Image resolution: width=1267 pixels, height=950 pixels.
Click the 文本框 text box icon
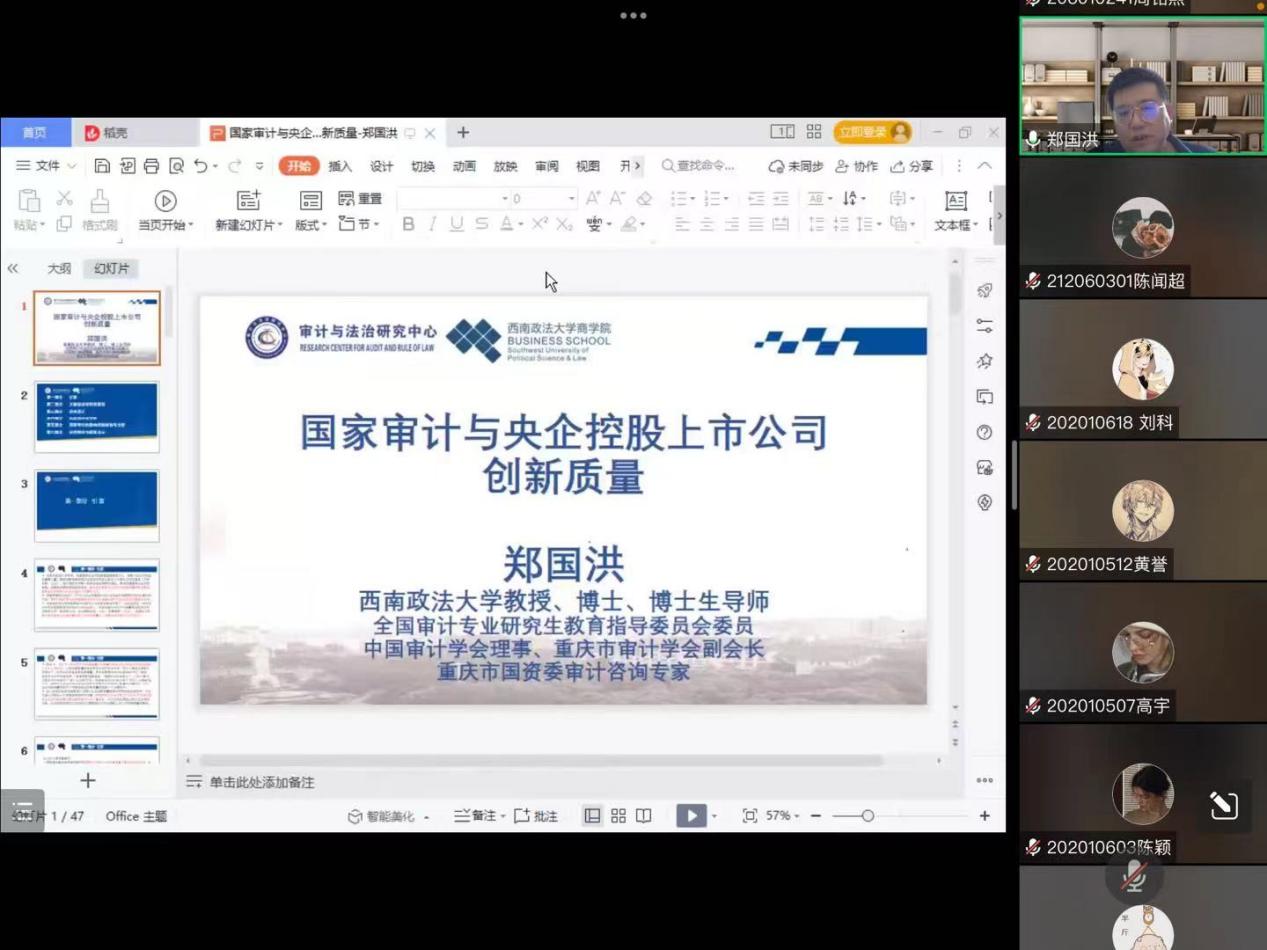pos(955,201)
